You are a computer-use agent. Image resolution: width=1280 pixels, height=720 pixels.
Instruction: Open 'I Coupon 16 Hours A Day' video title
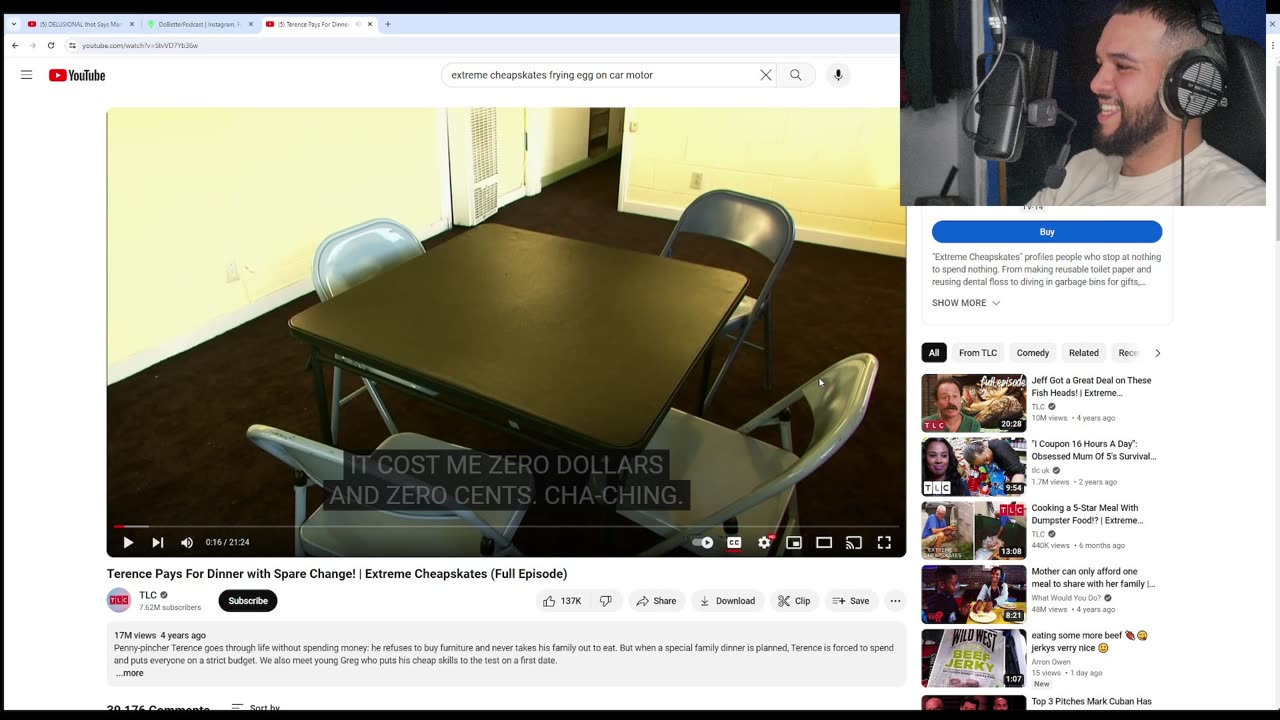[1094, 450]
